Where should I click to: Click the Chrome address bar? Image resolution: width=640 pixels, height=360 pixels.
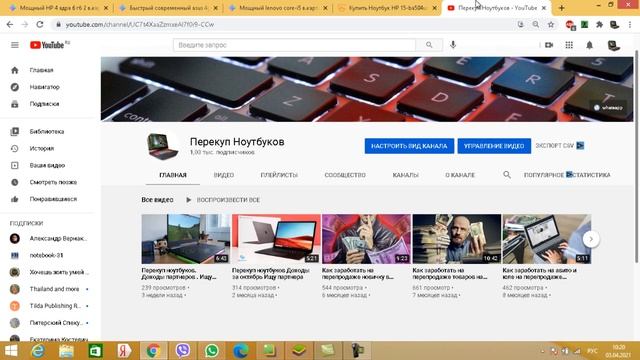click(286, 24)
